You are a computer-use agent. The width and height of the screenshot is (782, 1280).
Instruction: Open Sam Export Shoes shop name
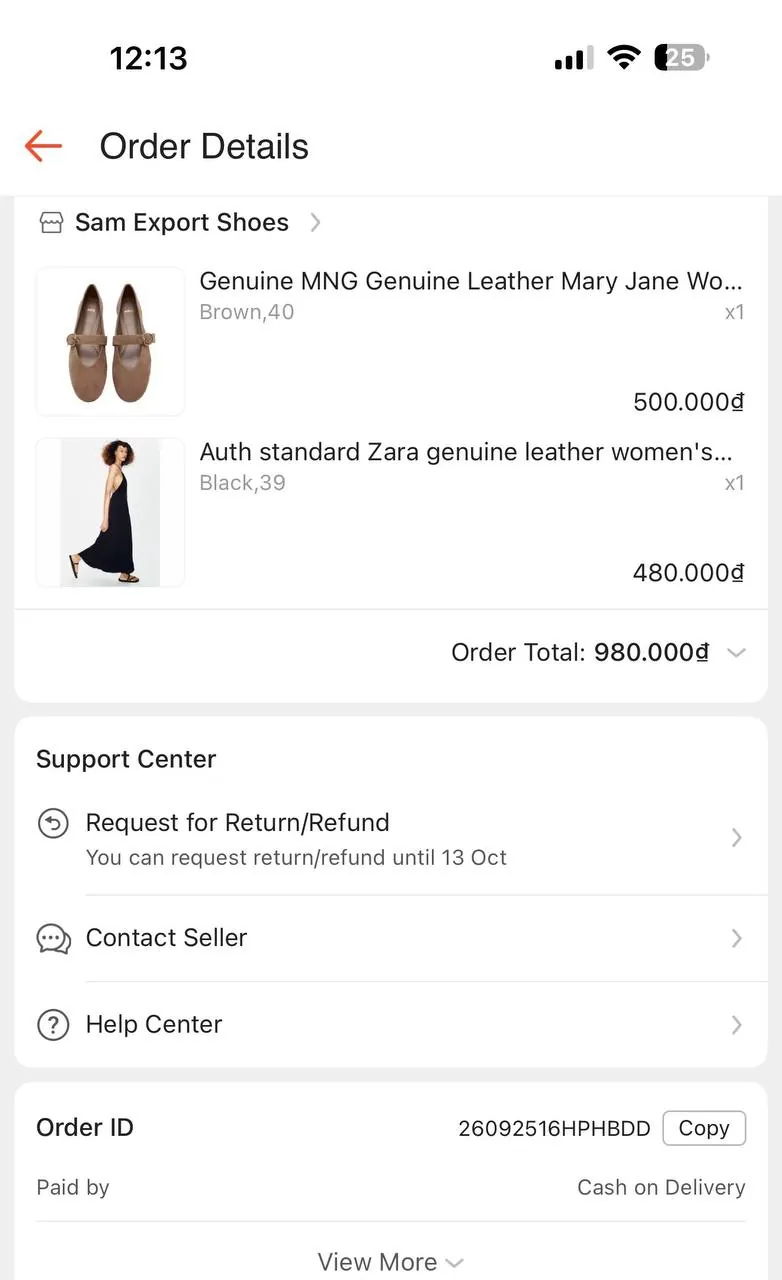(x=182, y=222)
